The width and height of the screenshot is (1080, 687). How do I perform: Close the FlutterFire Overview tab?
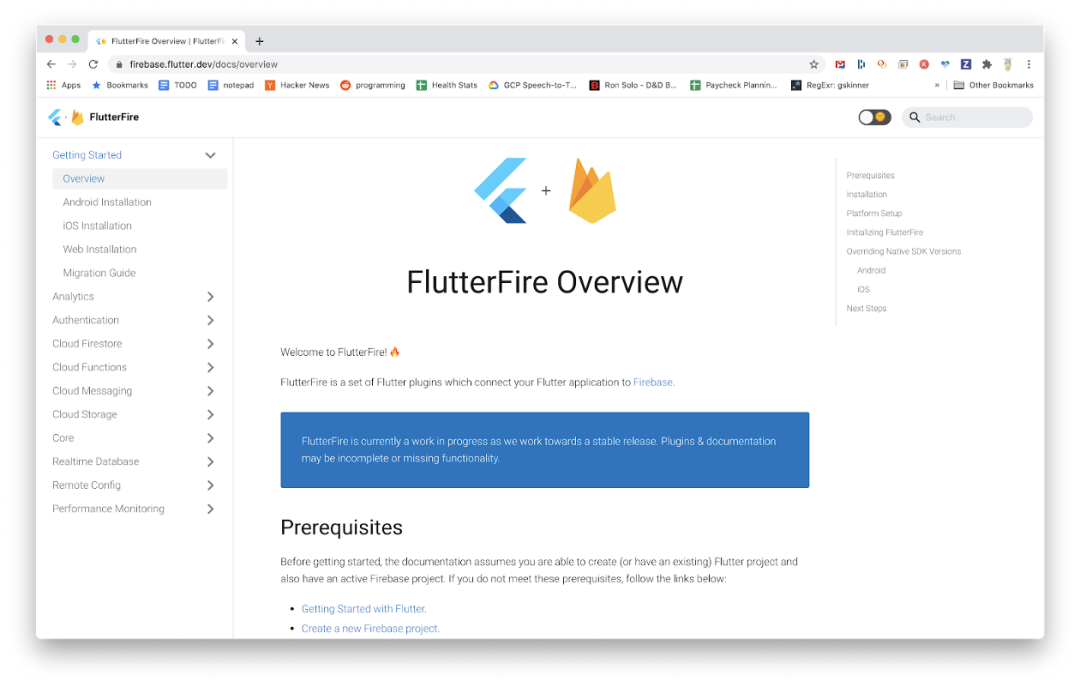click(x=235, y=41)
